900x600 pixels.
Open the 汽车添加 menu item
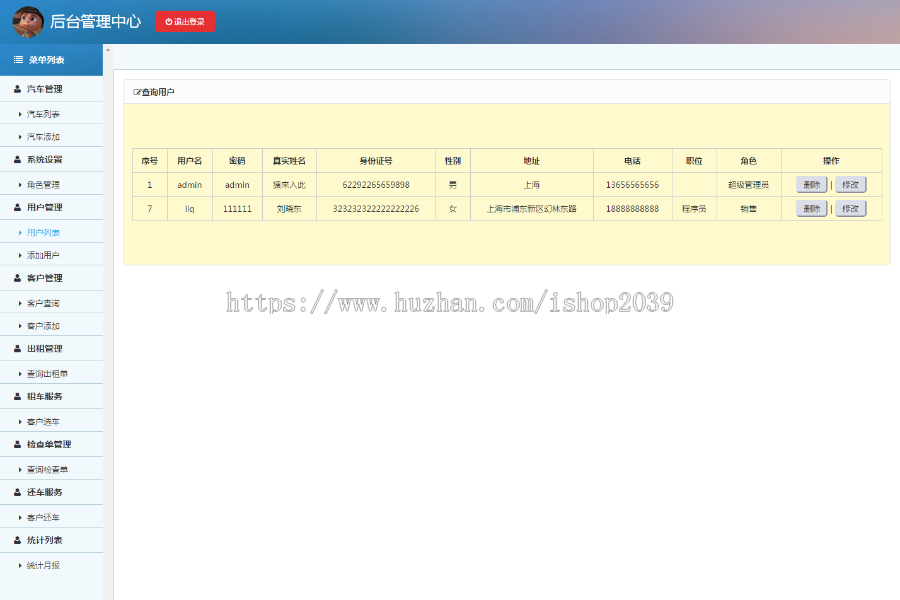51,137
